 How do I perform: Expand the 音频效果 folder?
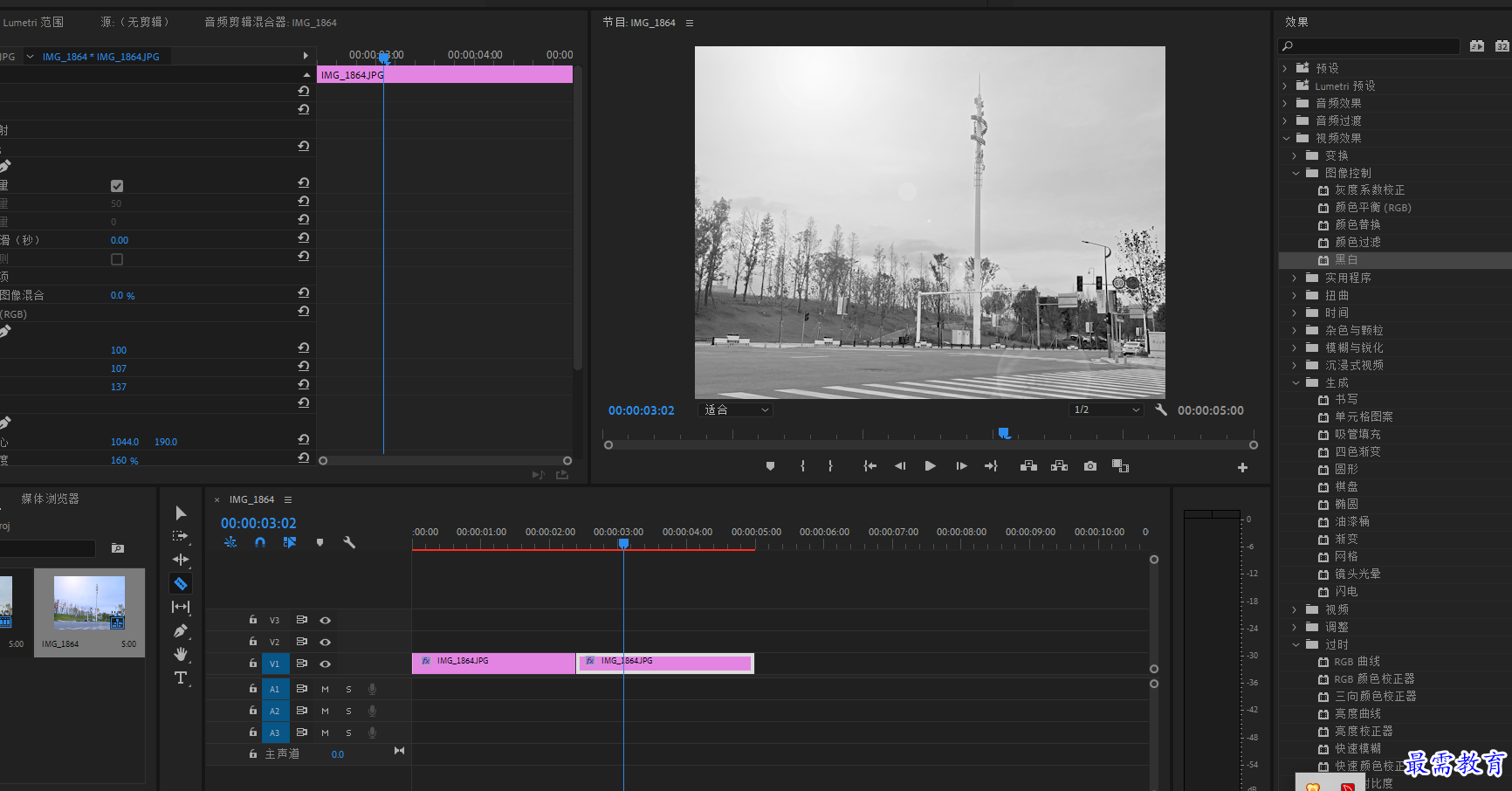1285,103
